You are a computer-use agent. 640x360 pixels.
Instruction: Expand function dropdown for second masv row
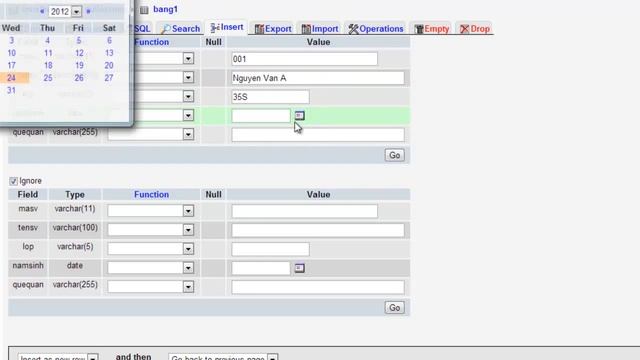188,211
